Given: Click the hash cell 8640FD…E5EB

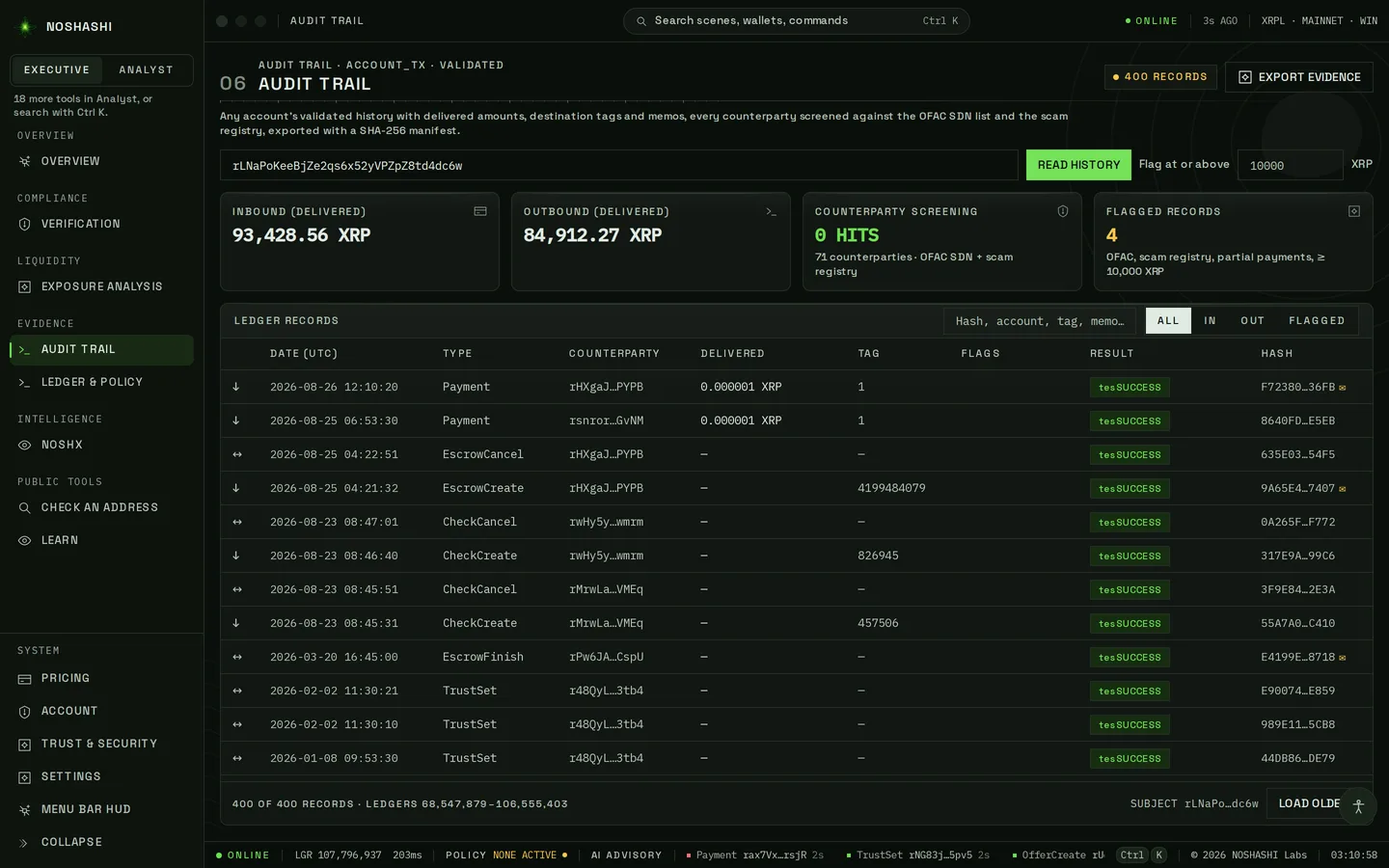Looking at the screenshot, I should (x=1298, y=421).
